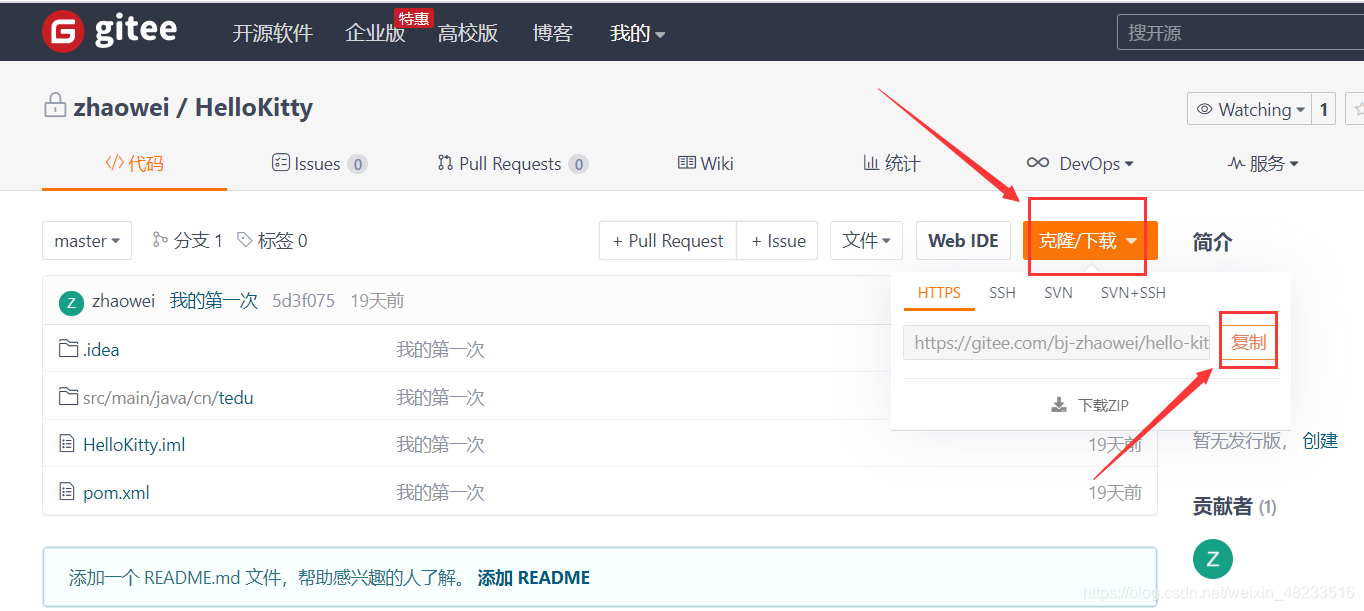Click the pom.xml row's 19天前 time
The image size is (1364, 611).
click(1115, 492)
